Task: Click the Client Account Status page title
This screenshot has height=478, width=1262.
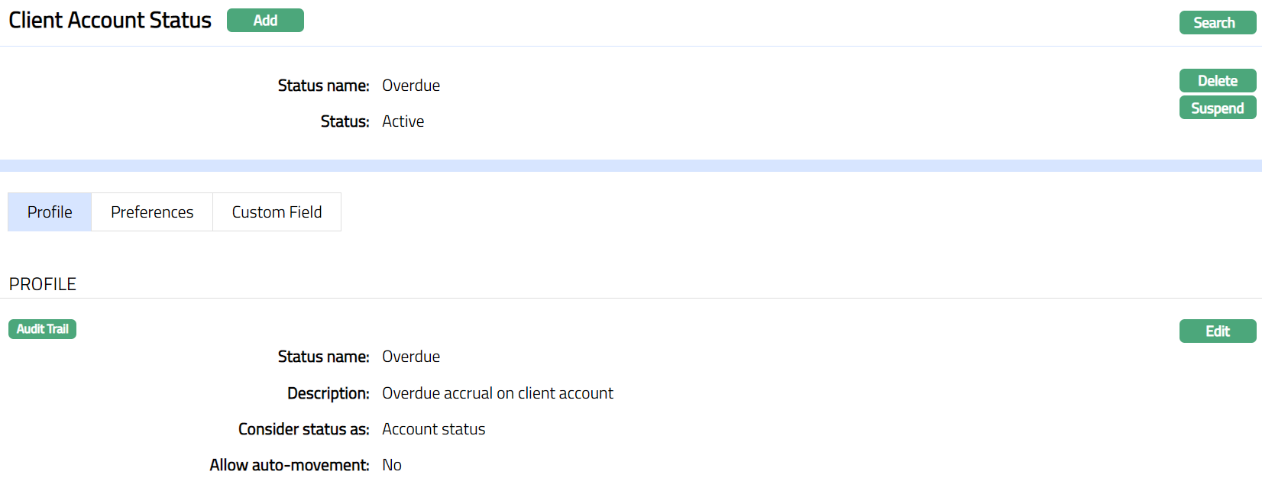Action: pos(110,20)
